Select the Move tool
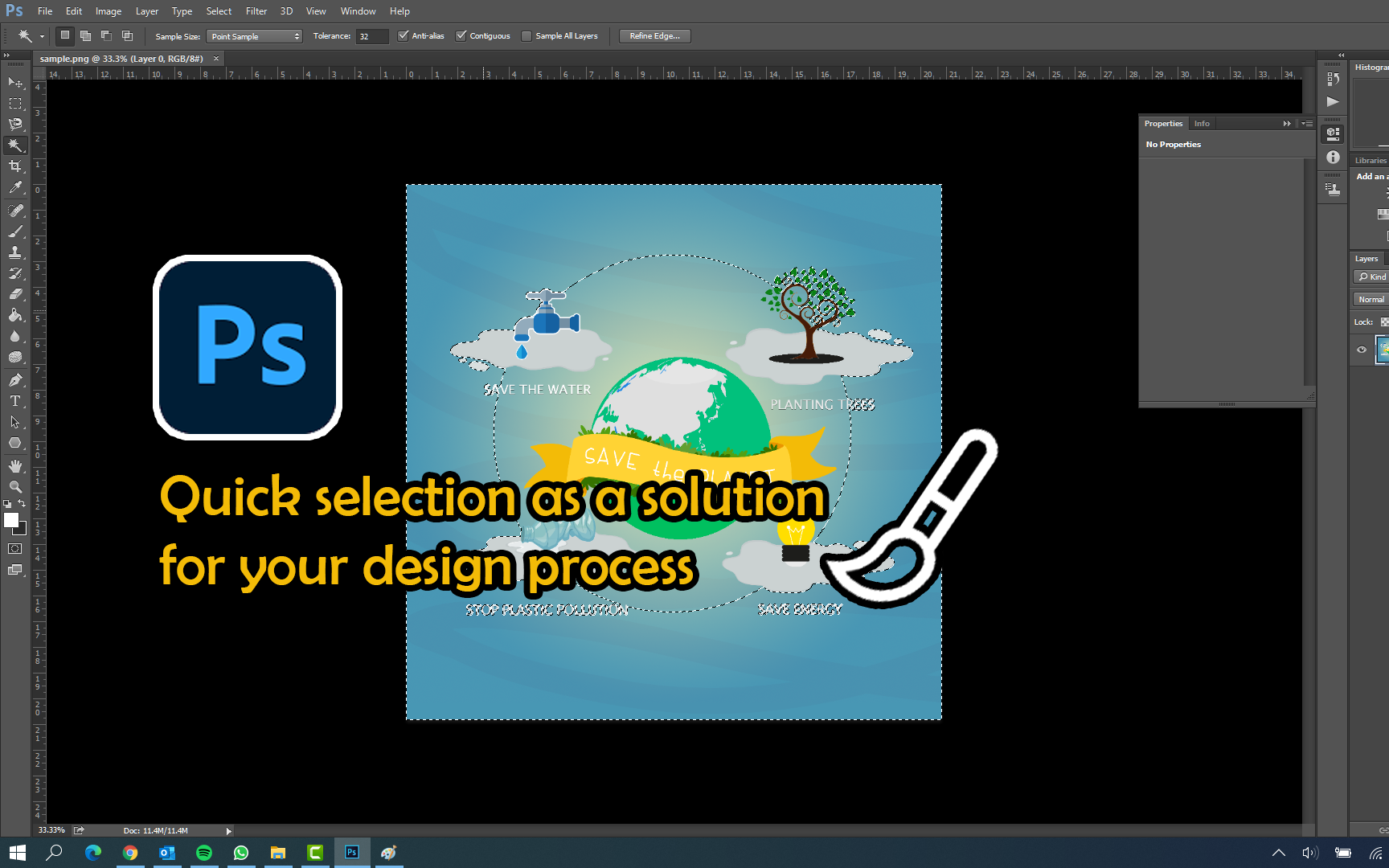1389x868 pixels. [14, 83]
